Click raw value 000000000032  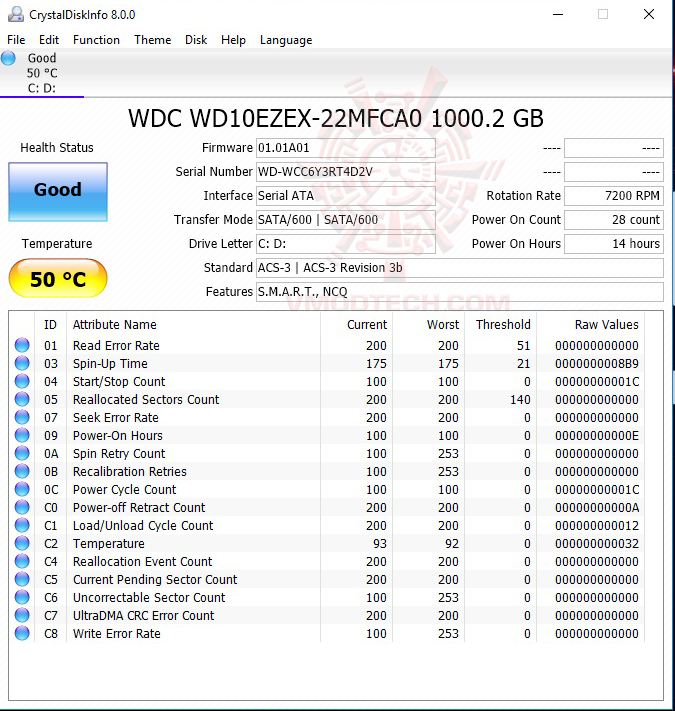597,543
